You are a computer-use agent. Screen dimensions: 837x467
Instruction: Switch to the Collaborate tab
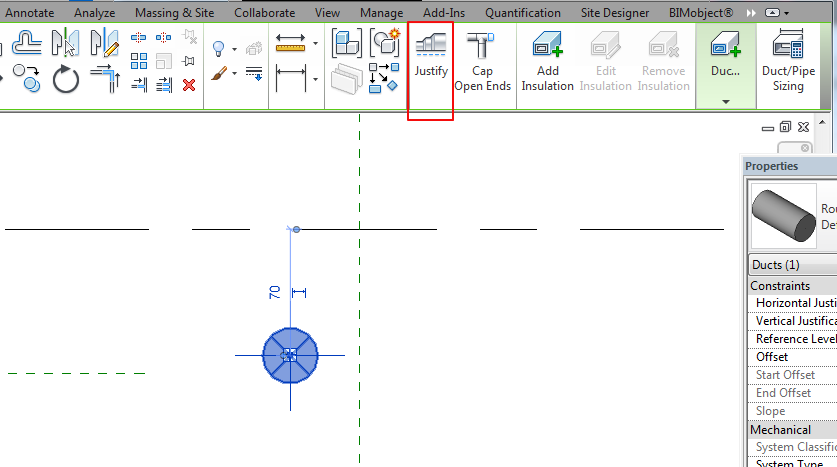(x=264, y=13)
